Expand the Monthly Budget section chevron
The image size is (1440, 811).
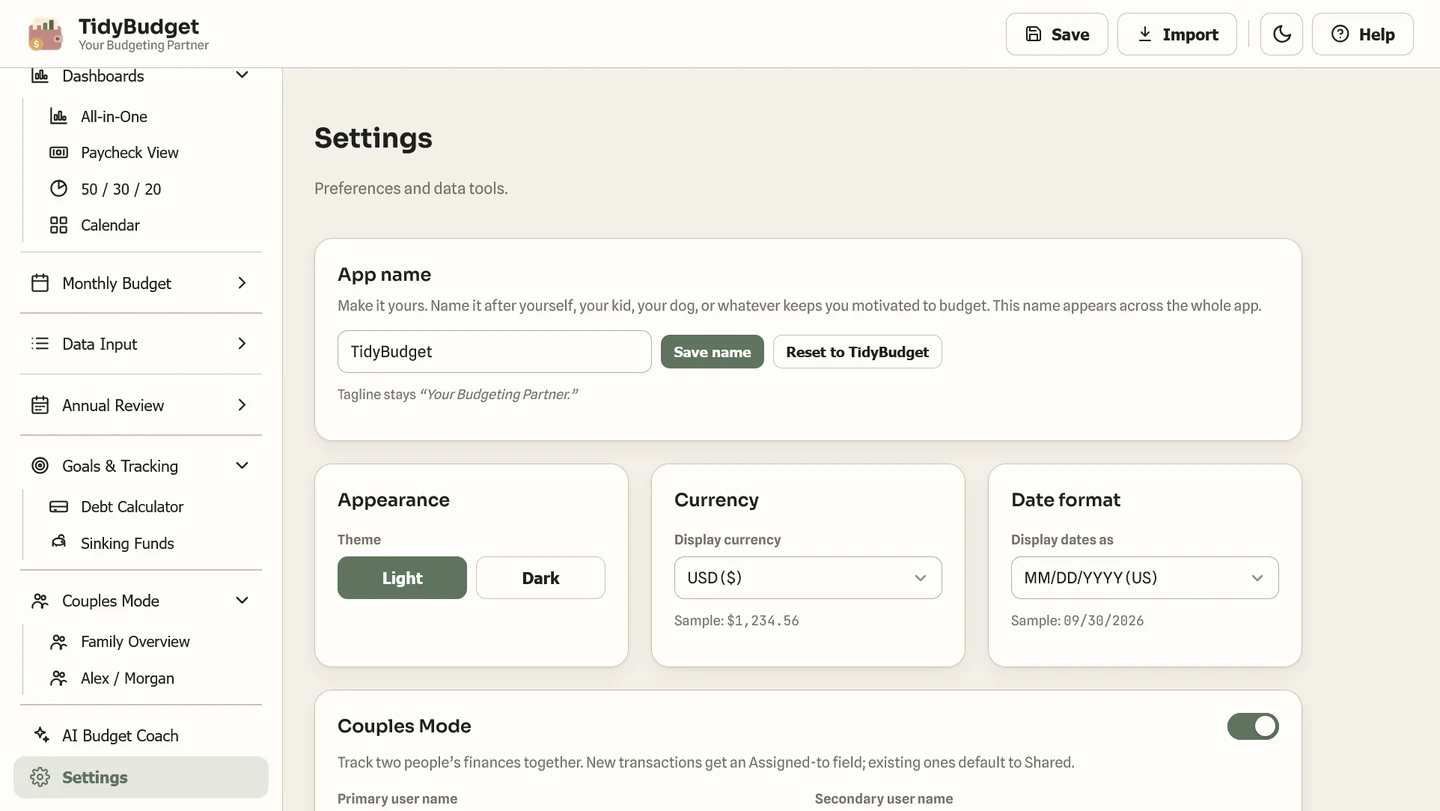242,283
